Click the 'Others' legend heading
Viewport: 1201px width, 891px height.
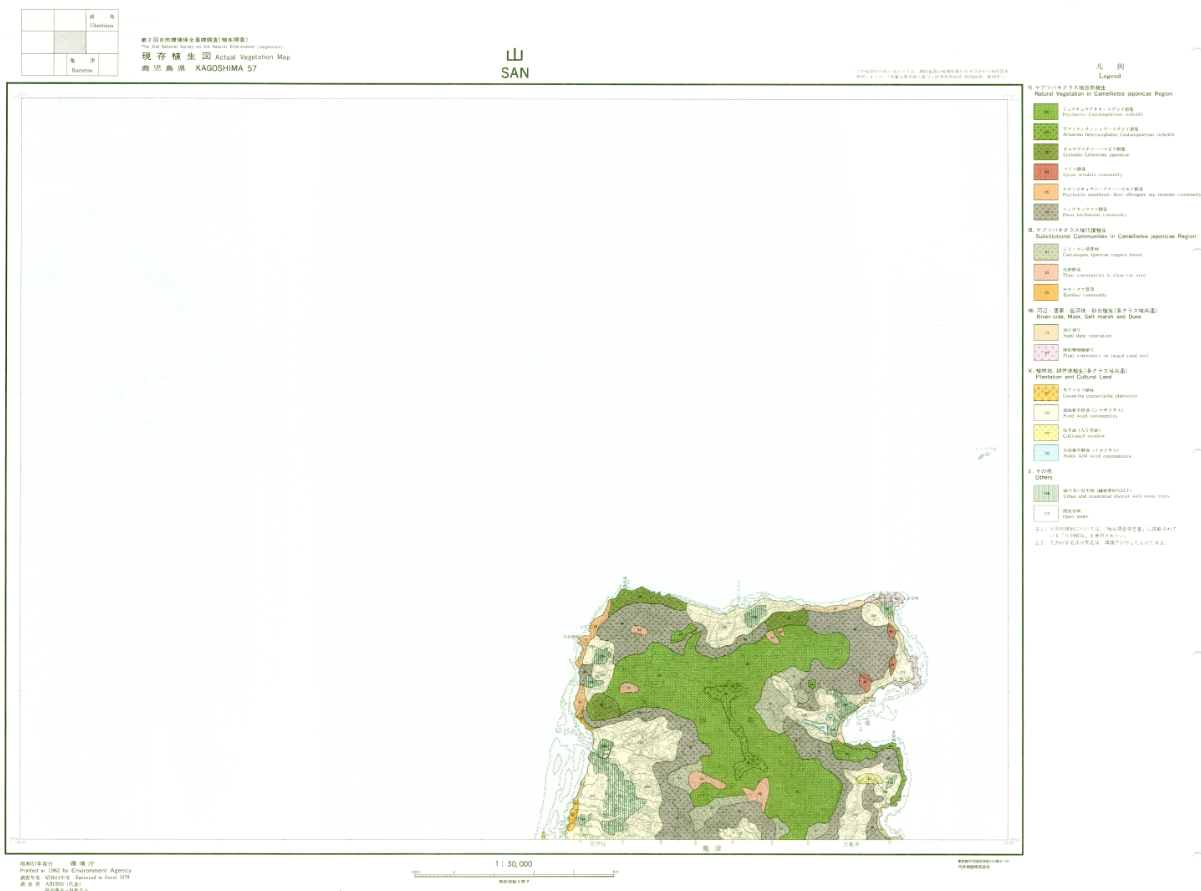(1044, 477)
